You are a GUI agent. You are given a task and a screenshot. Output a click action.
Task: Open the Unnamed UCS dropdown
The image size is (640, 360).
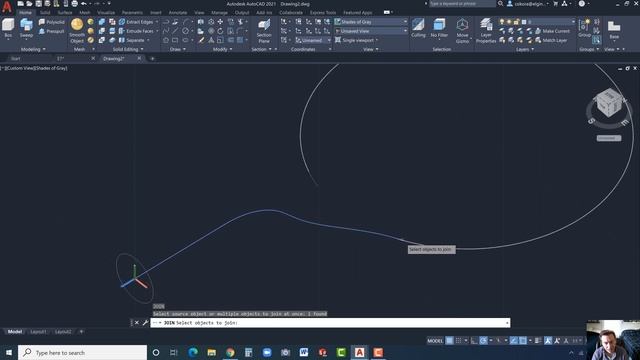(x=313, y=40)
